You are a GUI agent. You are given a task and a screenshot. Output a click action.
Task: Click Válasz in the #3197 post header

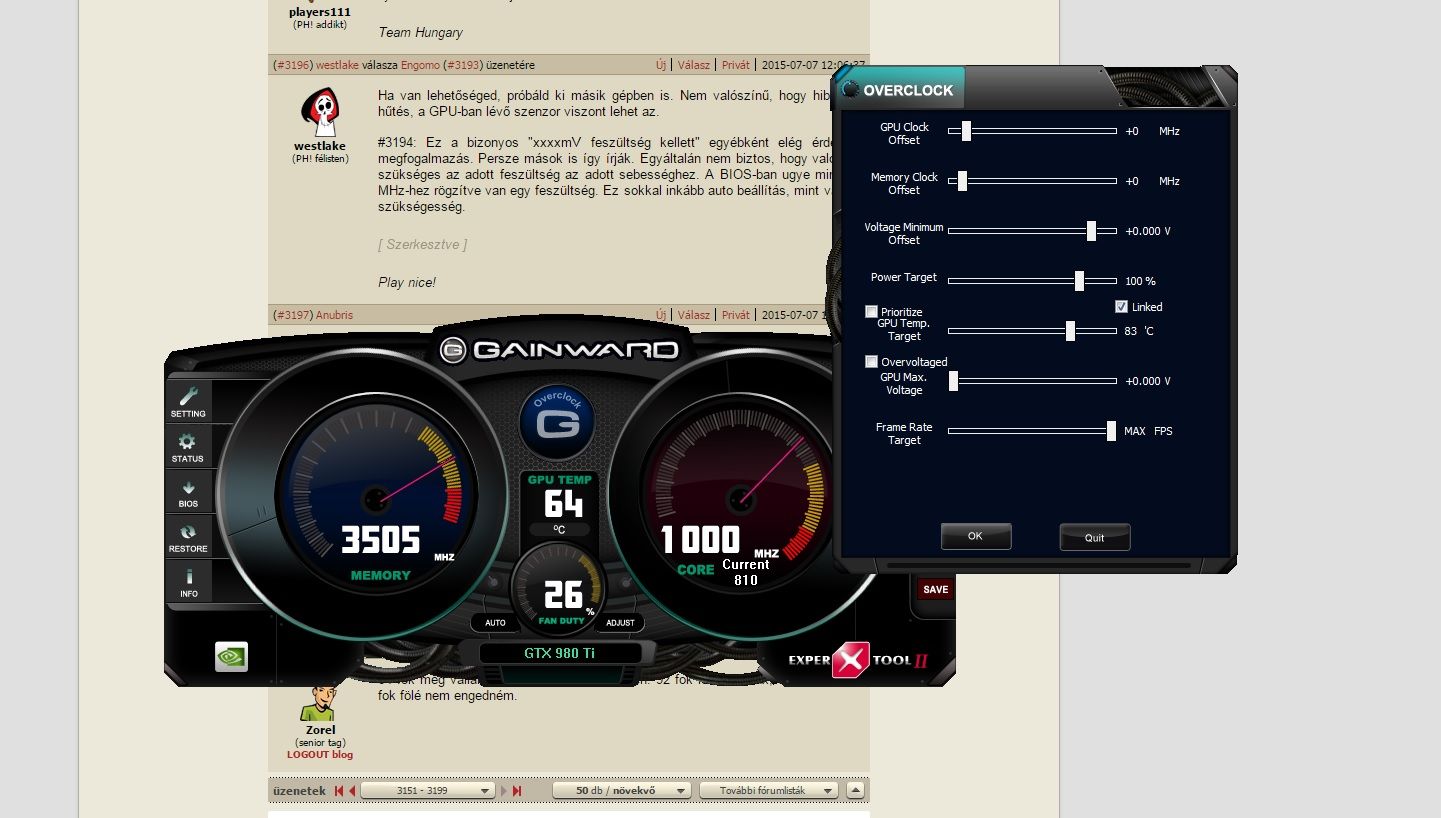coord(694,315)
